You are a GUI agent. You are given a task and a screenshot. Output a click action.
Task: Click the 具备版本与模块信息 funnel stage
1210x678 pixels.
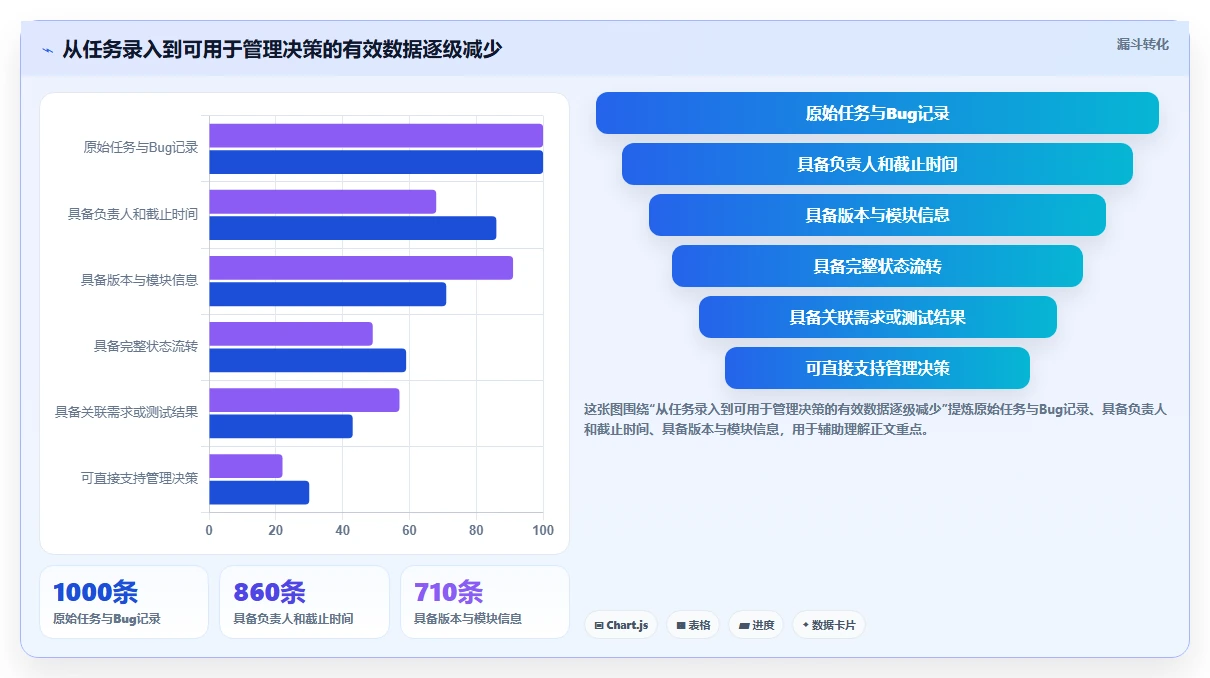877,215
